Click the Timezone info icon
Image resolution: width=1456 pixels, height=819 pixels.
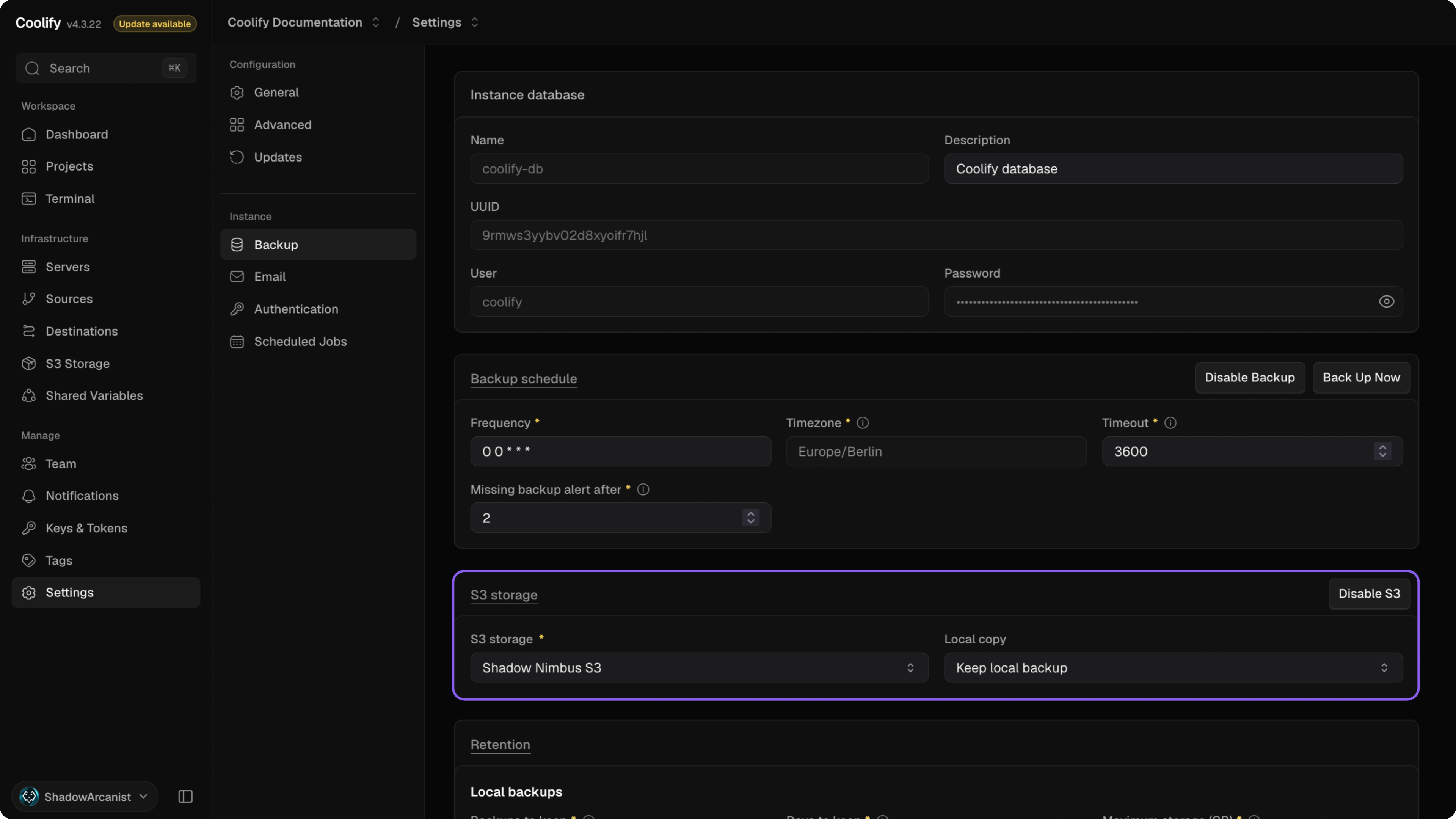[x=863, y=423]
